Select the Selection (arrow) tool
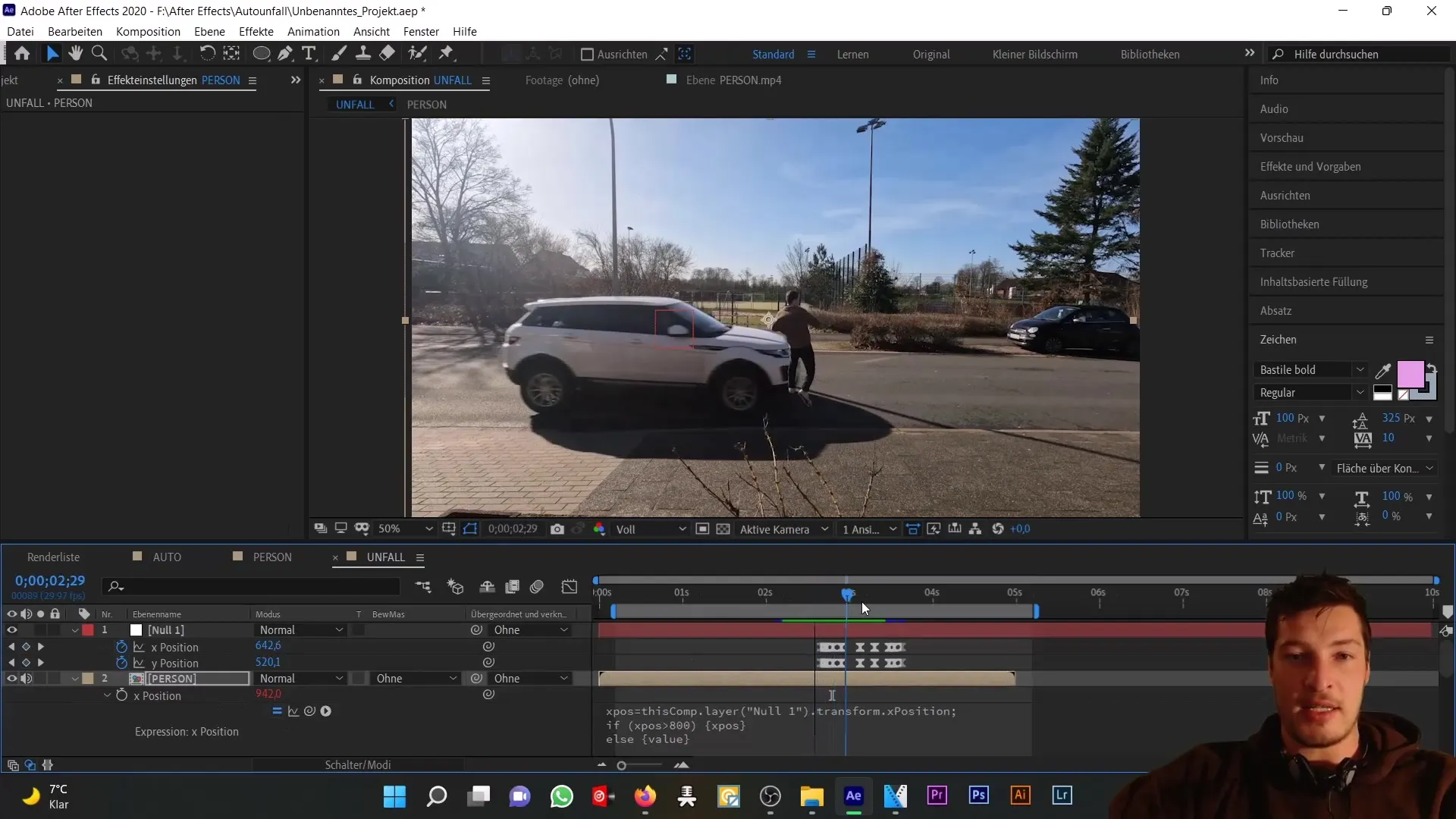Viewport: 1456px width, 819px height. [x=52, y=54]
